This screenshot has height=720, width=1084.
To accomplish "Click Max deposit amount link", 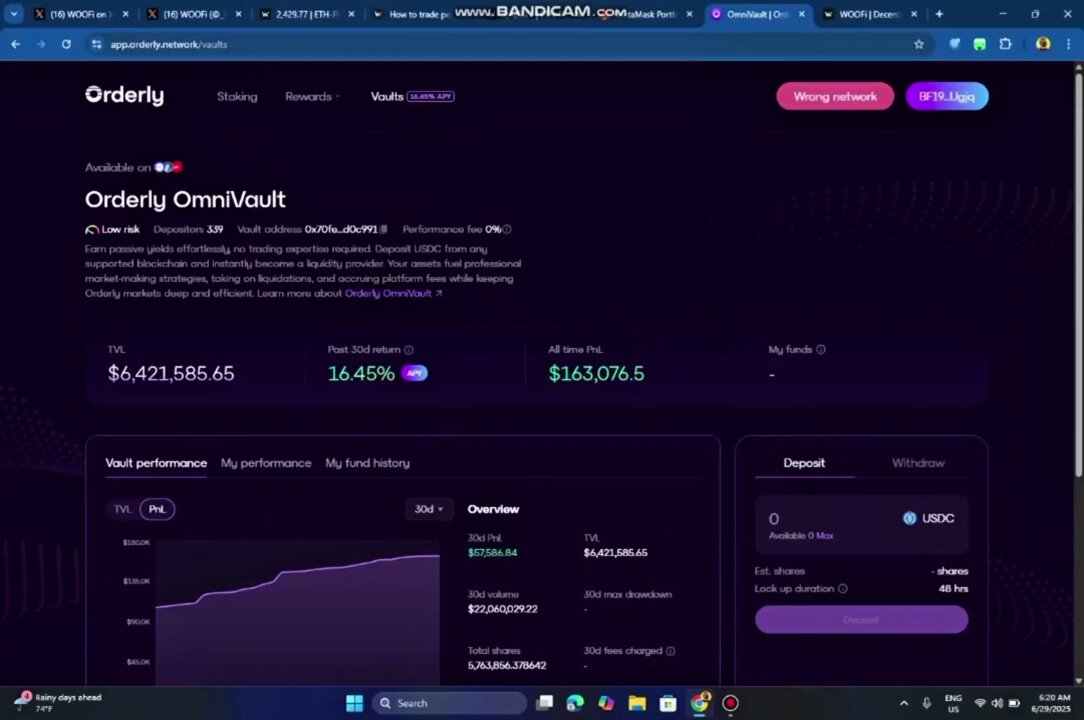I will pyautogui.click(x=824, y=535).
